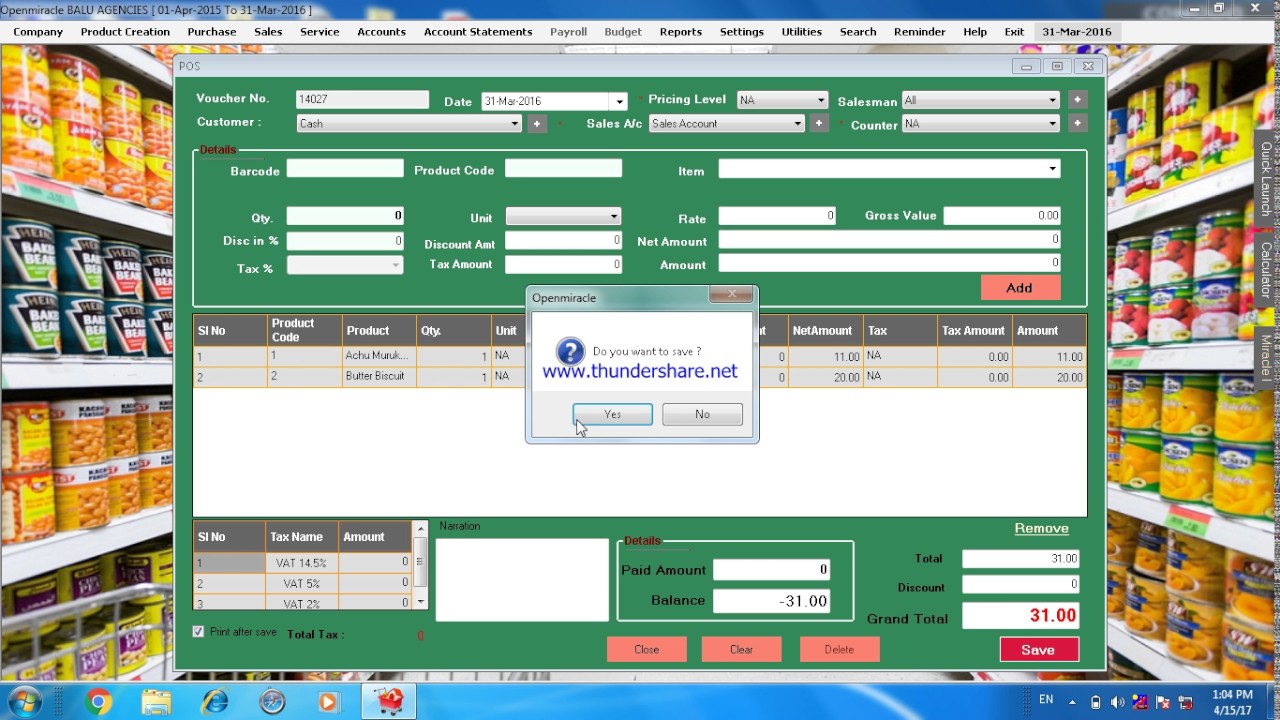Screen dimensions: 1280x720
Task: Click the battery icon in system tray
Action: coord(1095,702)
